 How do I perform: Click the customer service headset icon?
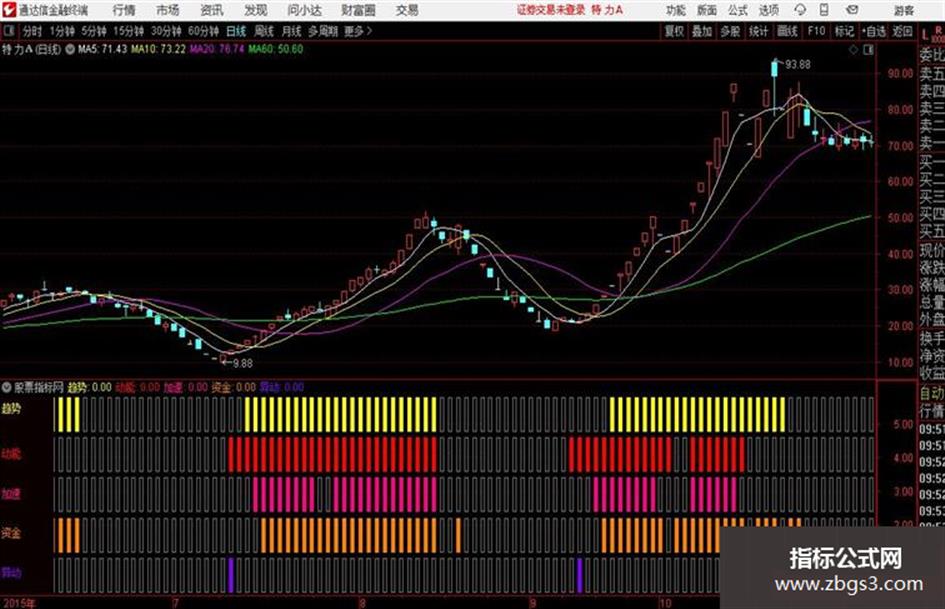coord(800,10)
